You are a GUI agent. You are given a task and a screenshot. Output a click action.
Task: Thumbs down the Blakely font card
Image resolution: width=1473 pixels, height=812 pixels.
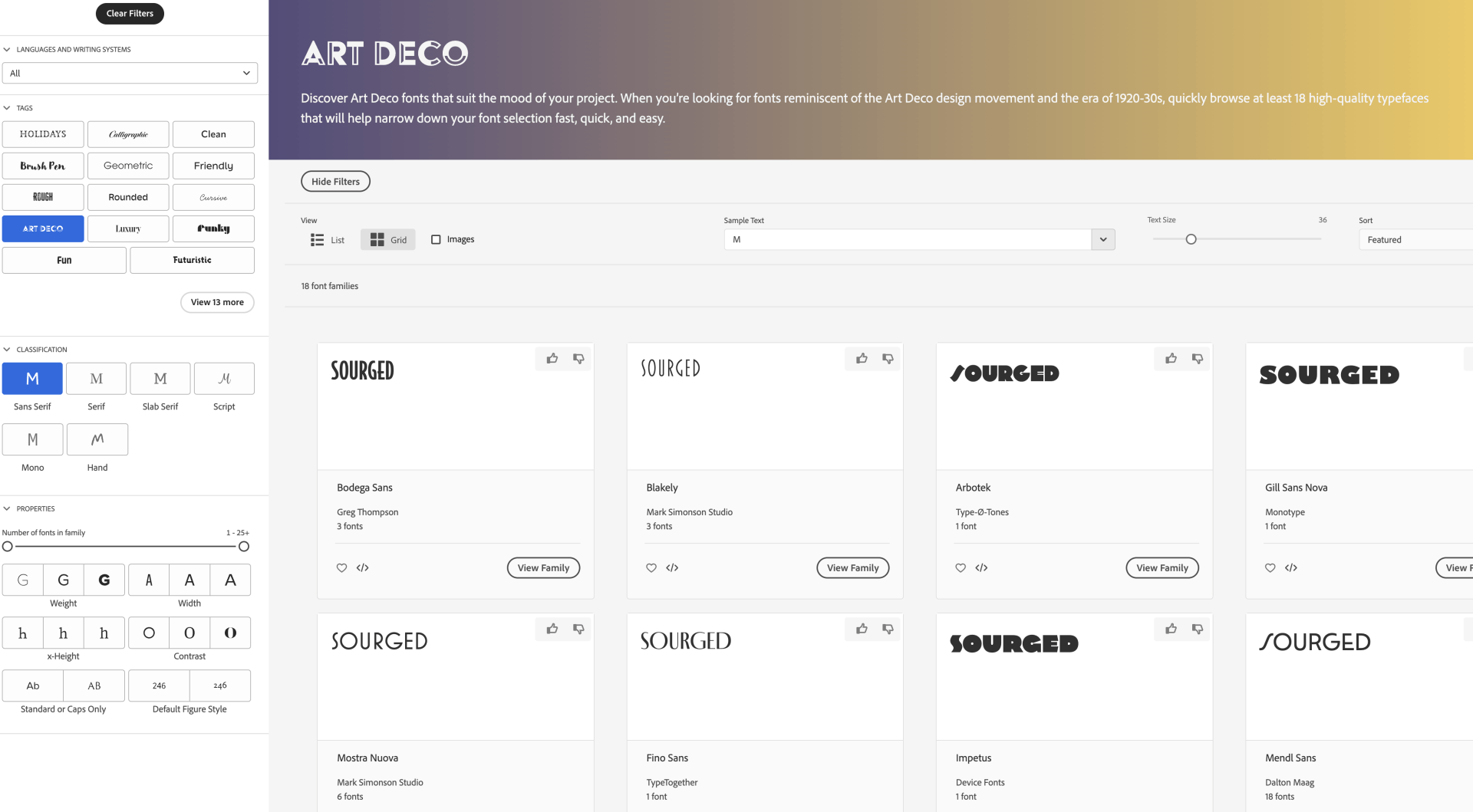pos(888,359)
